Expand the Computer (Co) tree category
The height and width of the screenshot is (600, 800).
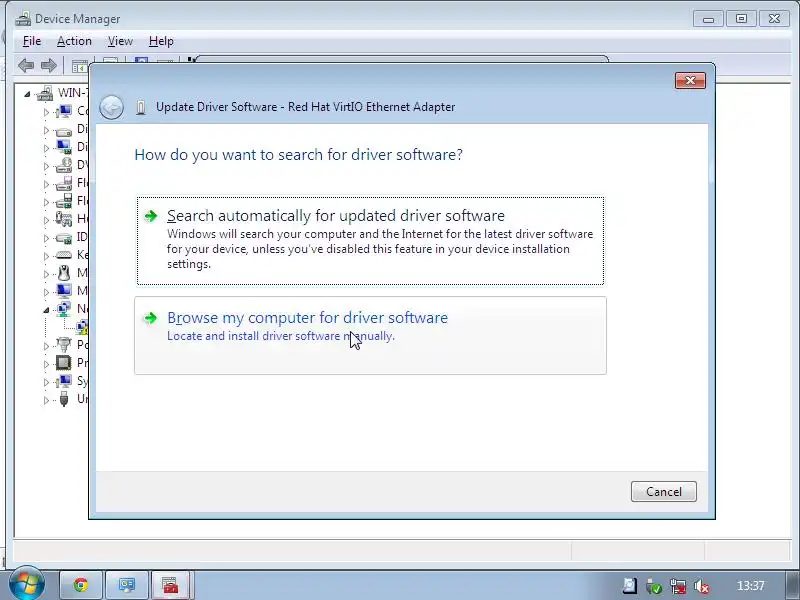46,112
